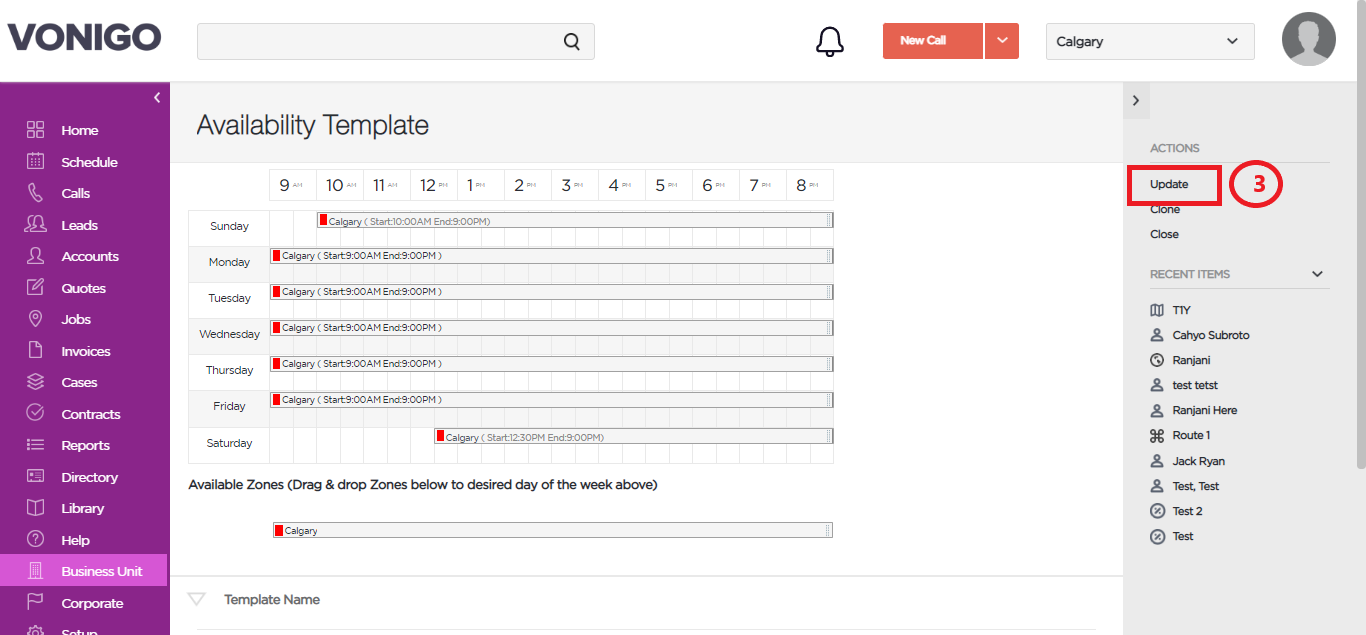
Task: Open the Ranjani recent item
Action: pyautogui.click(x=1181, y=360)
